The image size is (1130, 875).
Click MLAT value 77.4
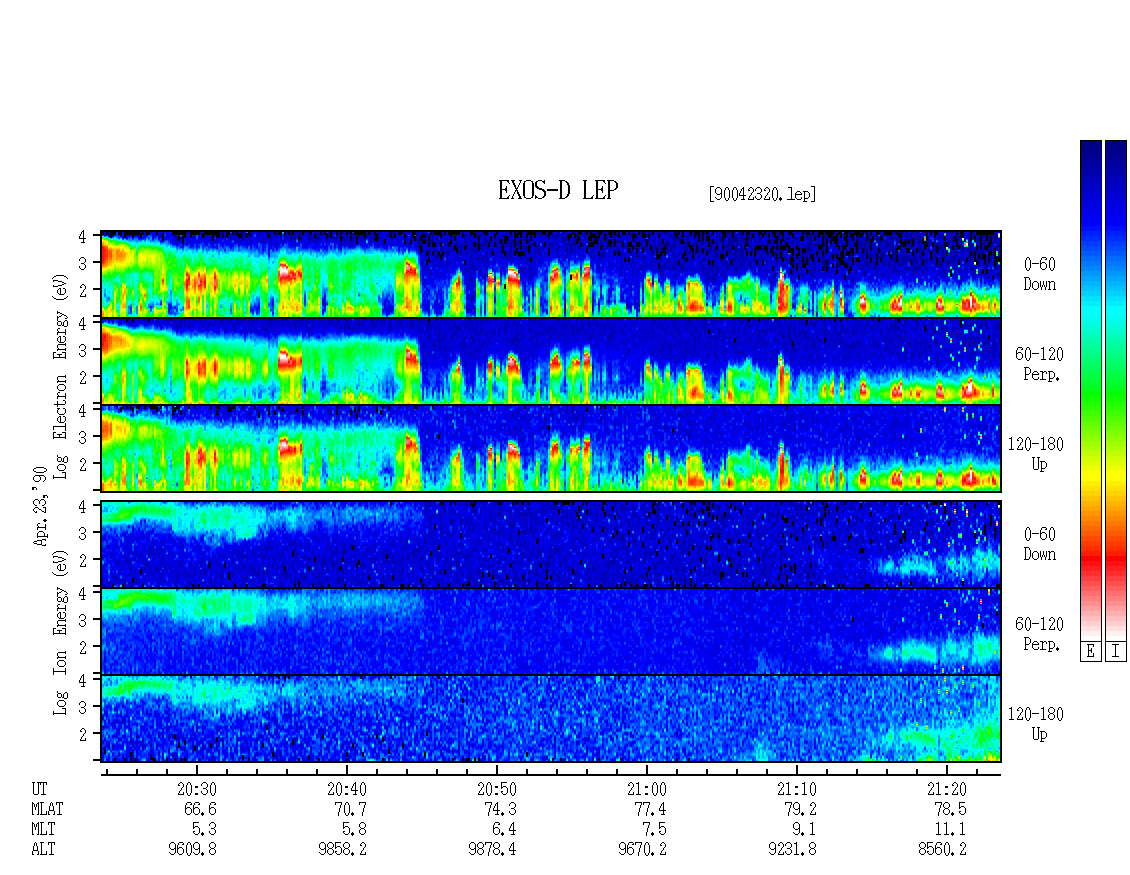click(650, 809)
